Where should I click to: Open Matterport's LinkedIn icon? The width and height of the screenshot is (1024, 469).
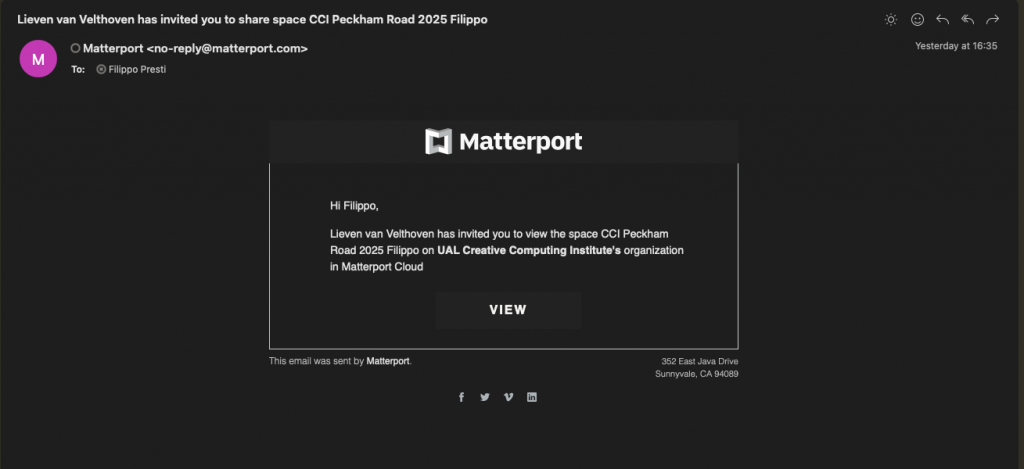point(532,397)
